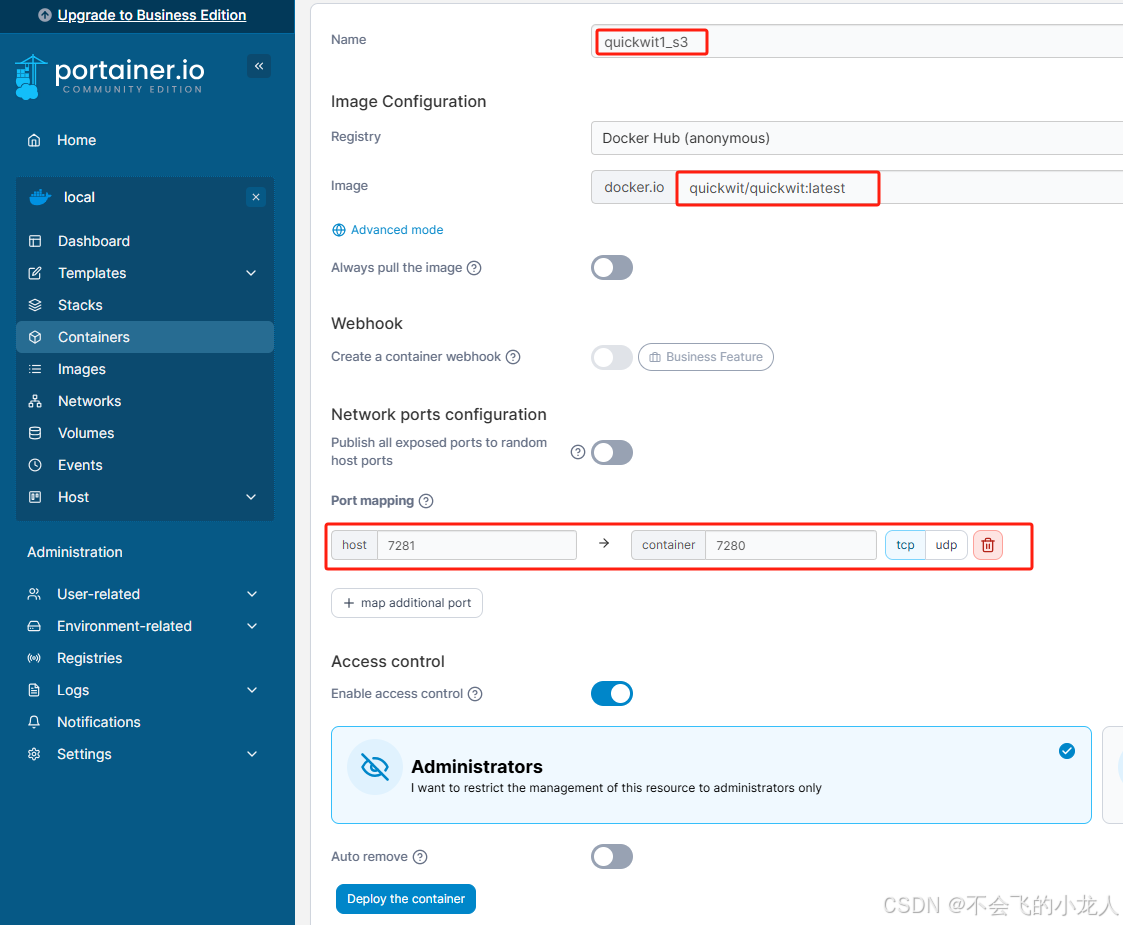1123x925 pixels.
Task: Click the Templates edit icon
Action: pyautogui.click(x=34, y=273)
